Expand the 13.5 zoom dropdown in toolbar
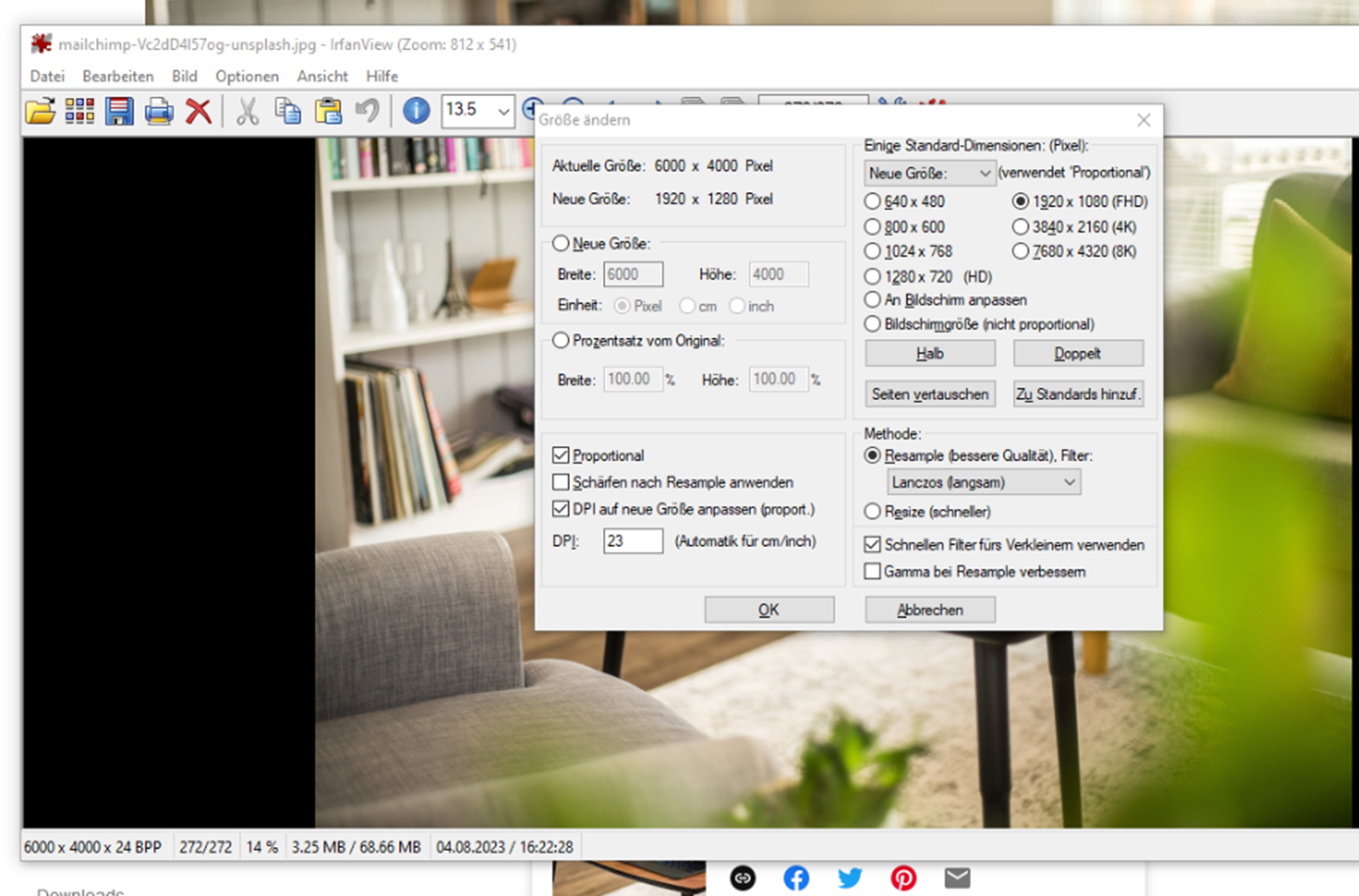Screen dimensions: 1359x896 [503, 111]
